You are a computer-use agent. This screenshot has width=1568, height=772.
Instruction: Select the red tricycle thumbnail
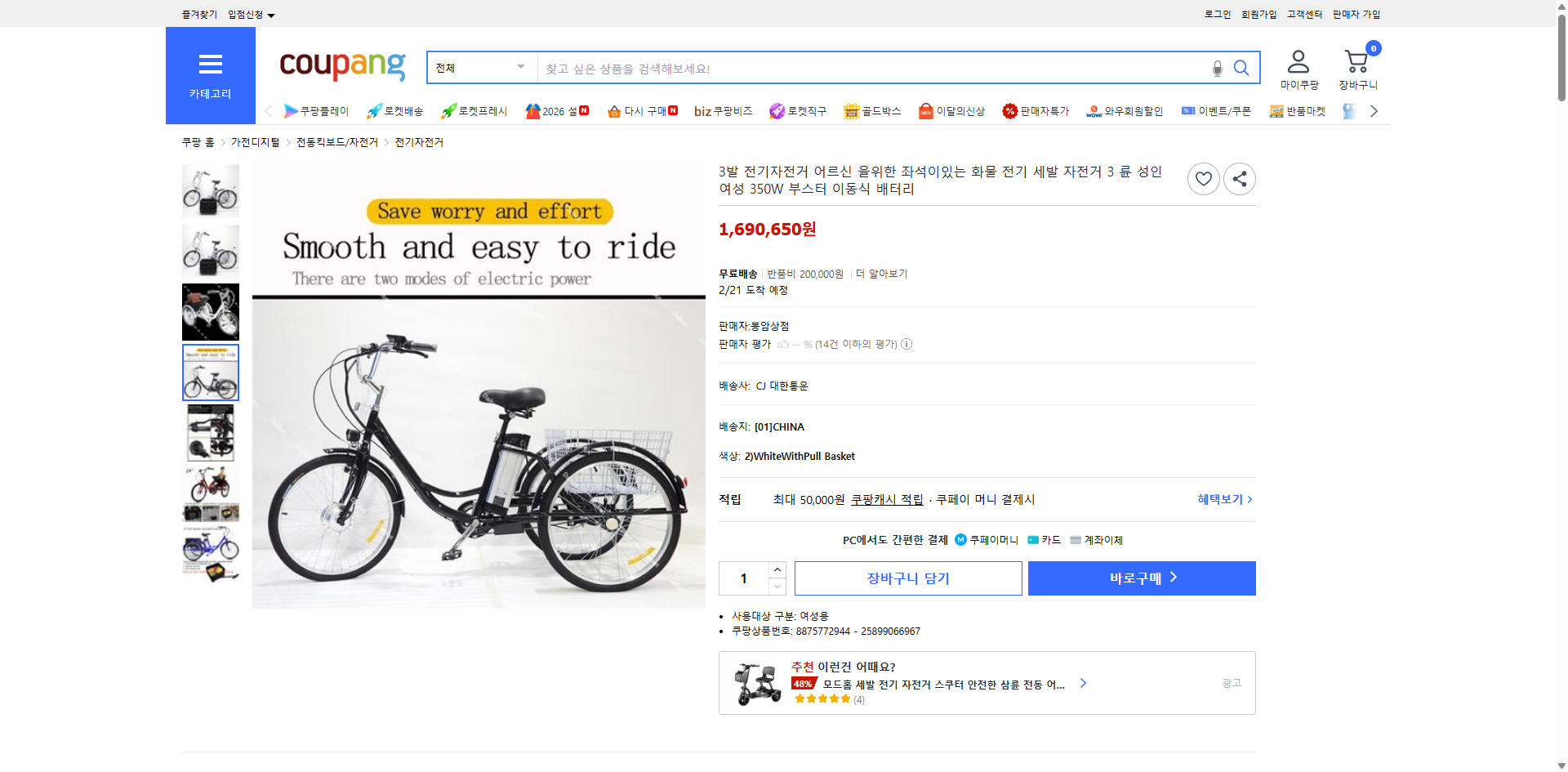point(211,493)
